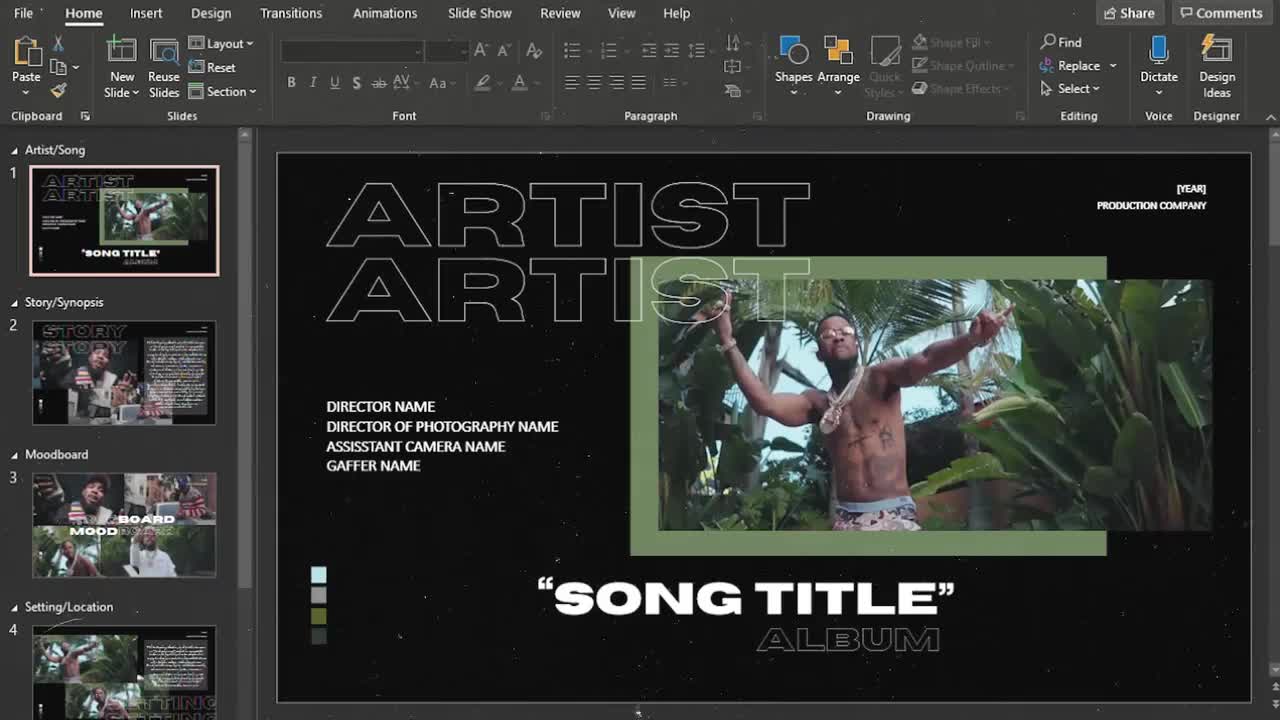Click the light blue color swatch on slide

[318, 575]
